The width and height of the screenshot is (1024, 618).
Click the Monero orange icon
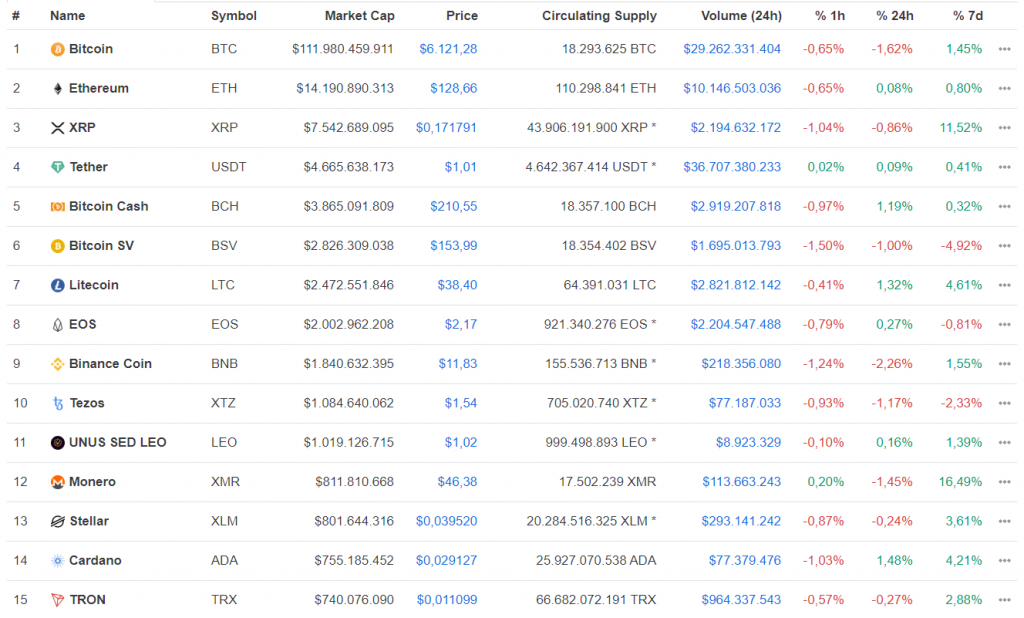click(x=58, y=482)
